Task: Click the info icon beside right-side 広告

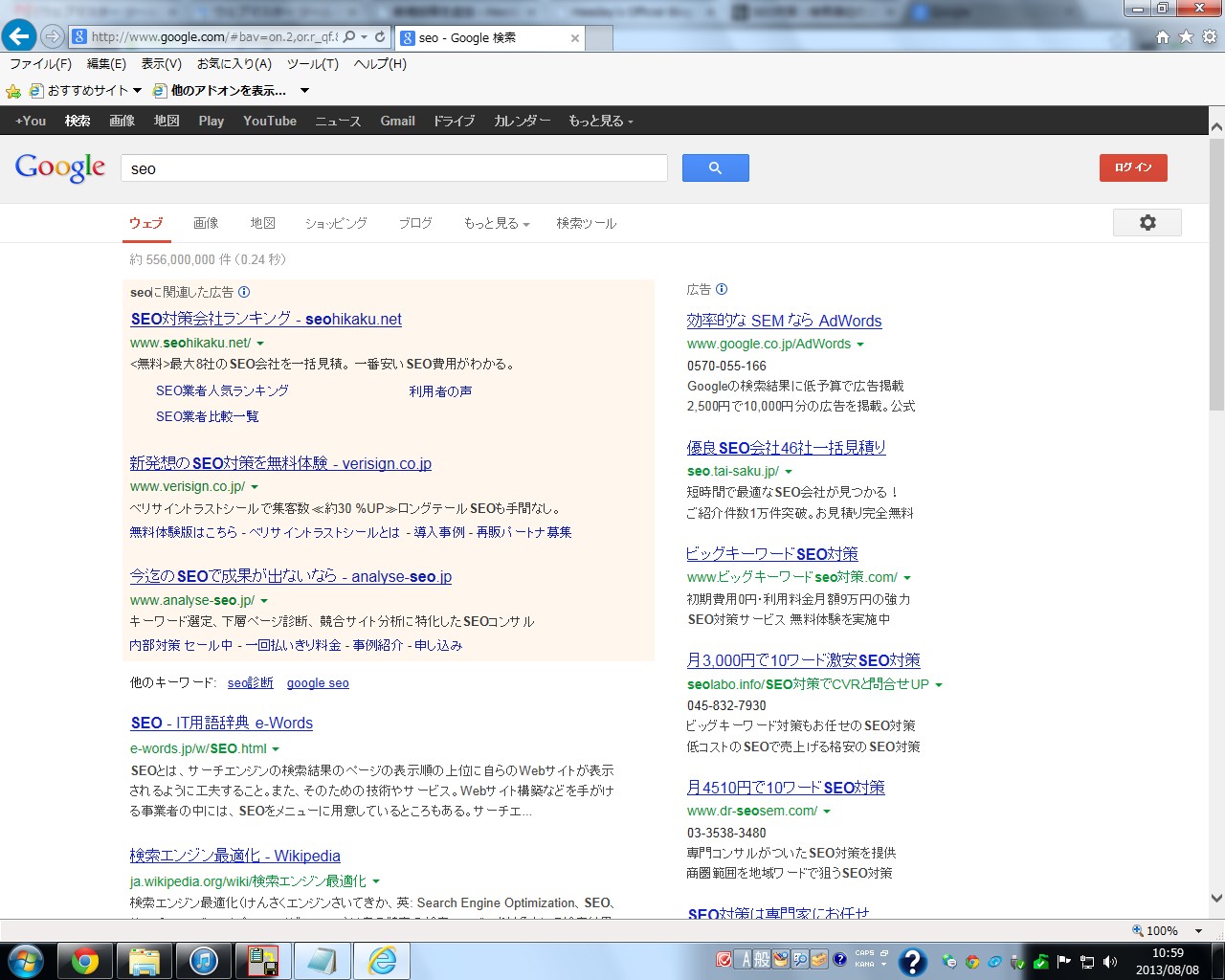Action: [722, 289]
